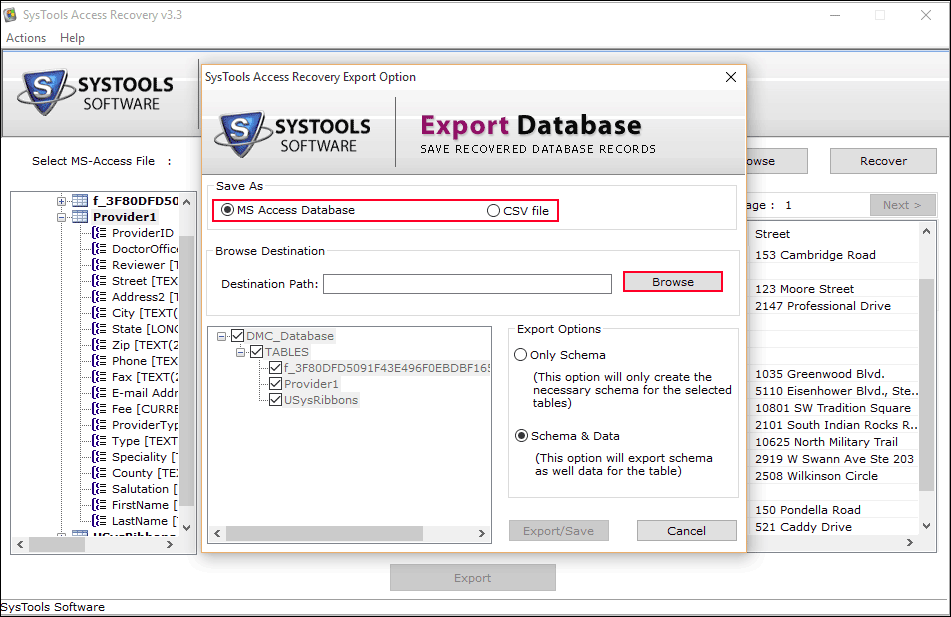The image size is (951, 617).
Task: Click the Zip field icon
Action: pos(99,345)
